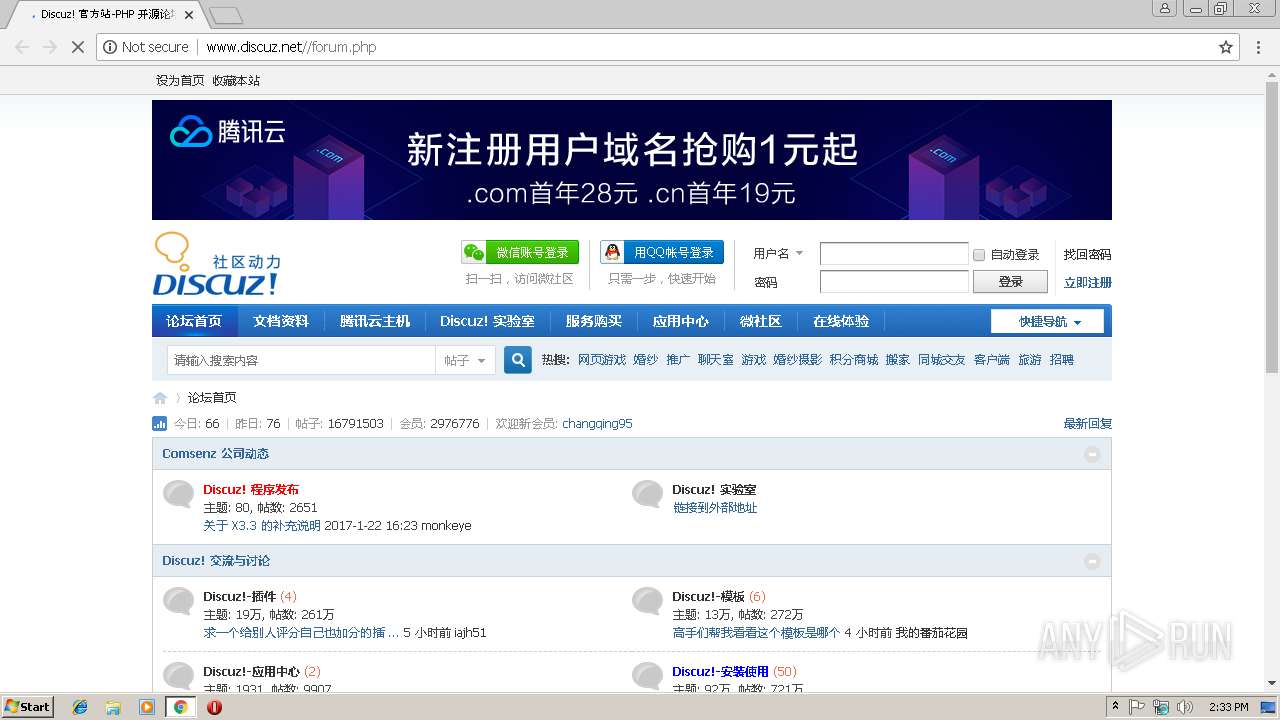Click the username input field
Image resolution: width=1280 pixels, height=720 pixels.
(894, 254)
